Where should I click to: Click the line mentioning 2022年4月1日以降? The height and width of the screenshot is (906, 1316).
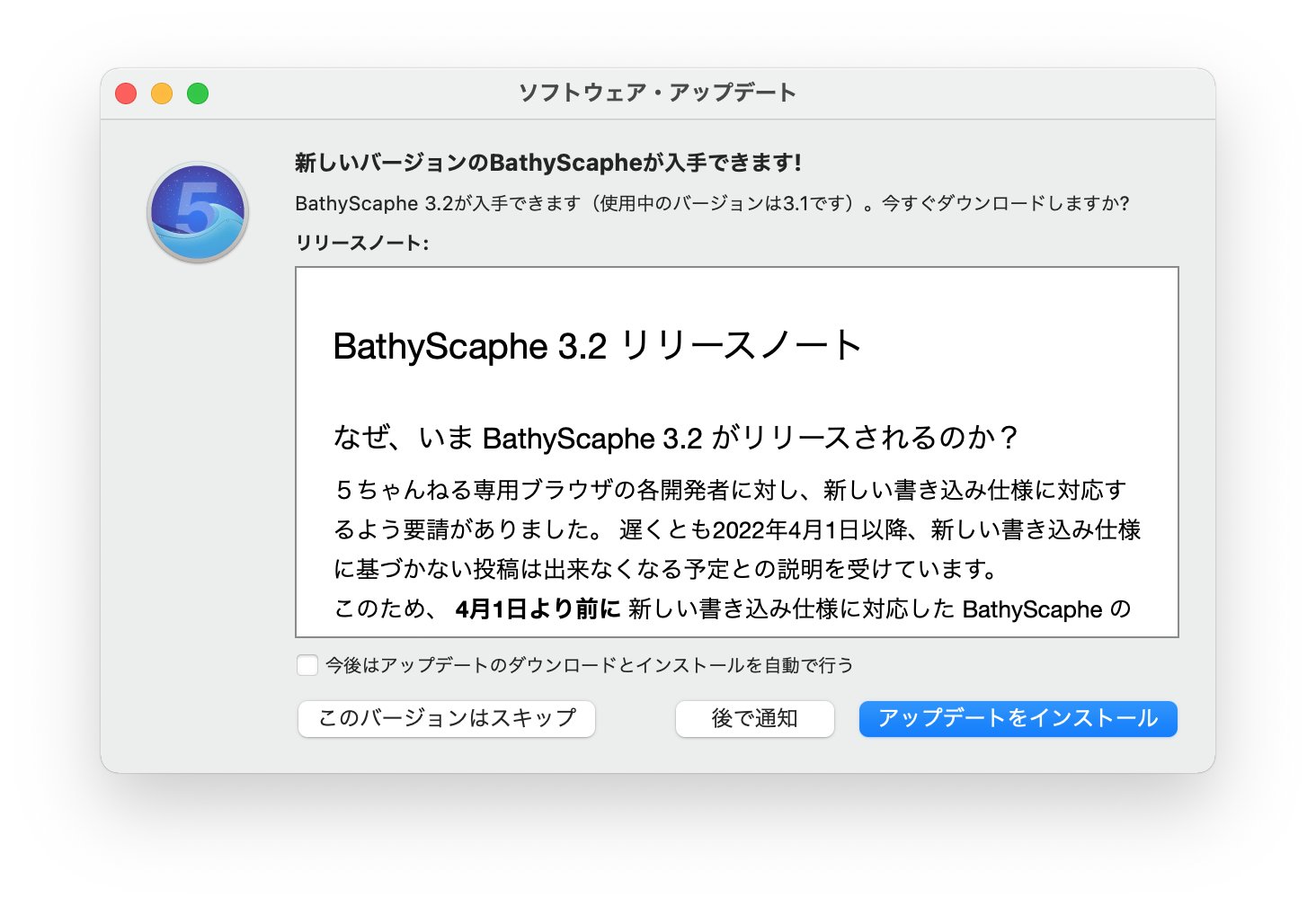tap(737, 529)
